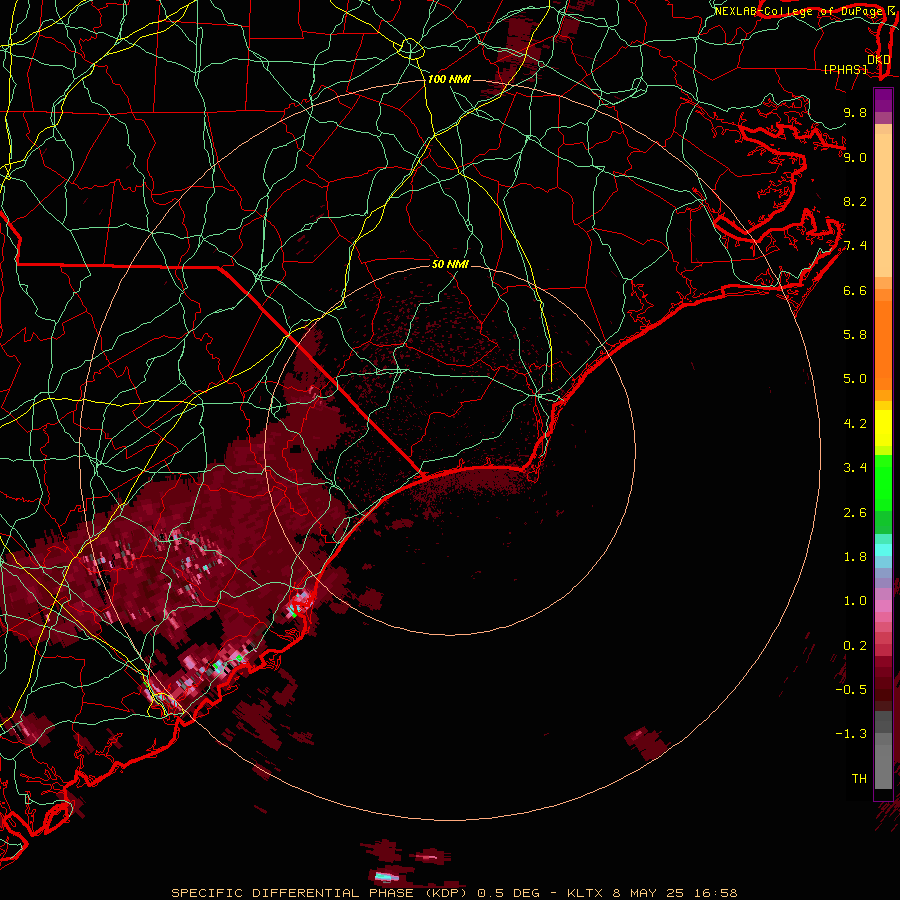This screenshot has width=900, height=900.
Task: Click the purple swatch atop the color bar
Action: (x=883, y=100)
